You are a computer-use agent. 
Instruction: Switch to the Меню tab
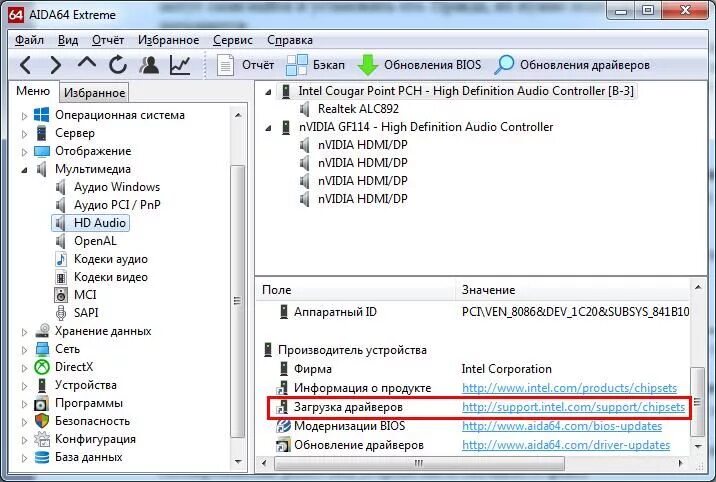(x=33, y=91)
